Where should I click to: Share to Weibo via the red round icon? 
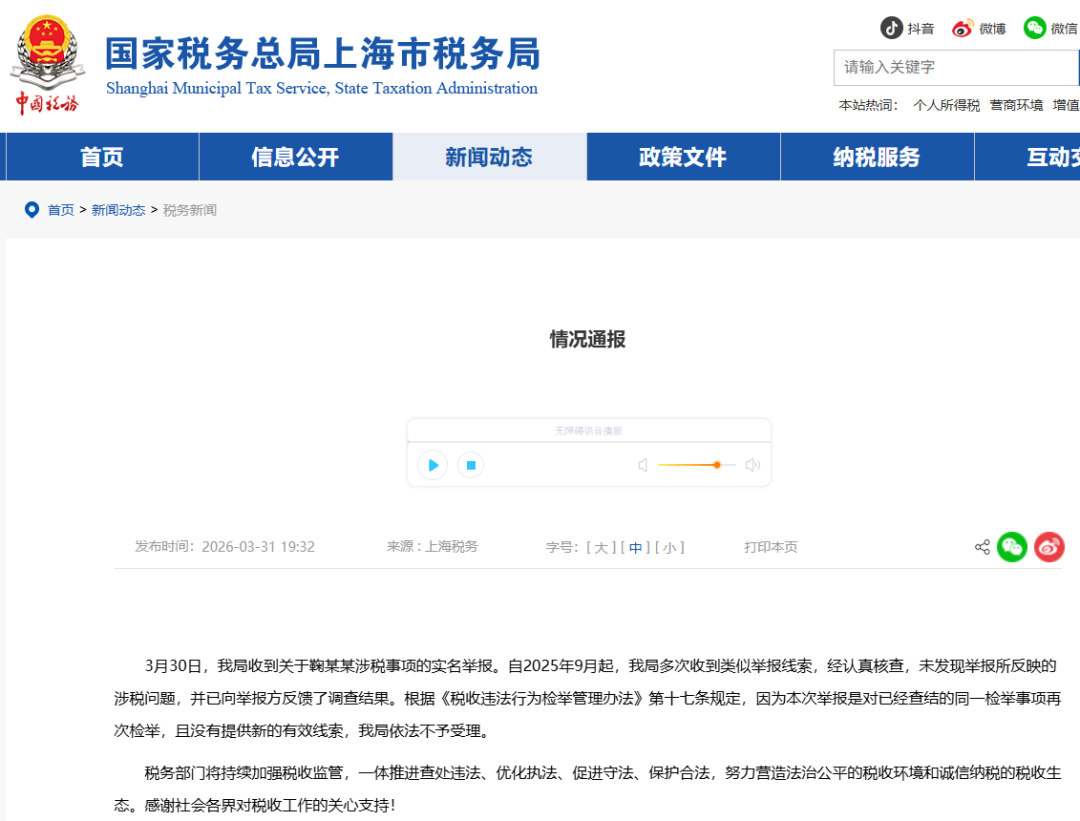pyautogui.click(x=1049, y=547)
